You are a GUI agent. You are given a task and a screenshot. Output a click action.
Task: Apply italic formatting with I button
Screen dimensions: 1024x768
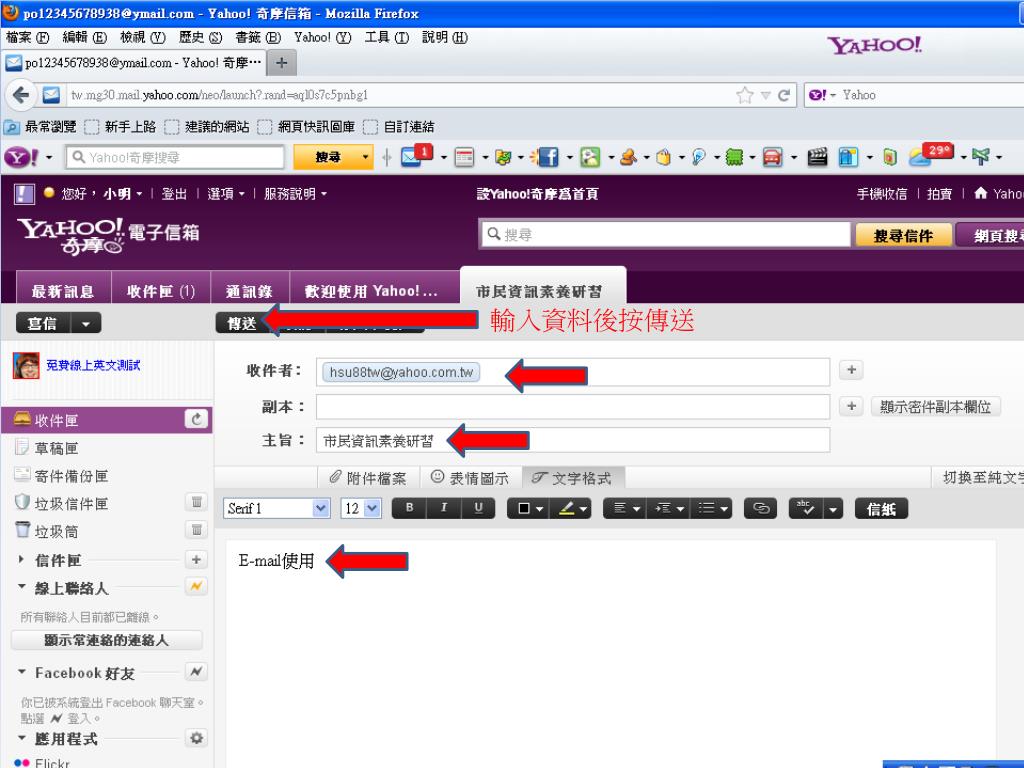point(444,508)
